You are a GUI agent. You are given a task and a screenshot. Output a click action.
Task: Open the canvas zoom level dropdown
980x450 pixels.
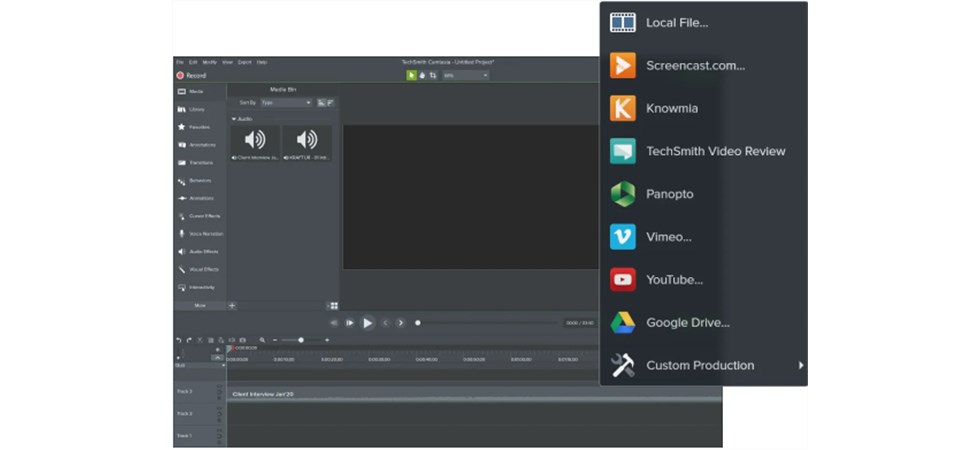466,75
